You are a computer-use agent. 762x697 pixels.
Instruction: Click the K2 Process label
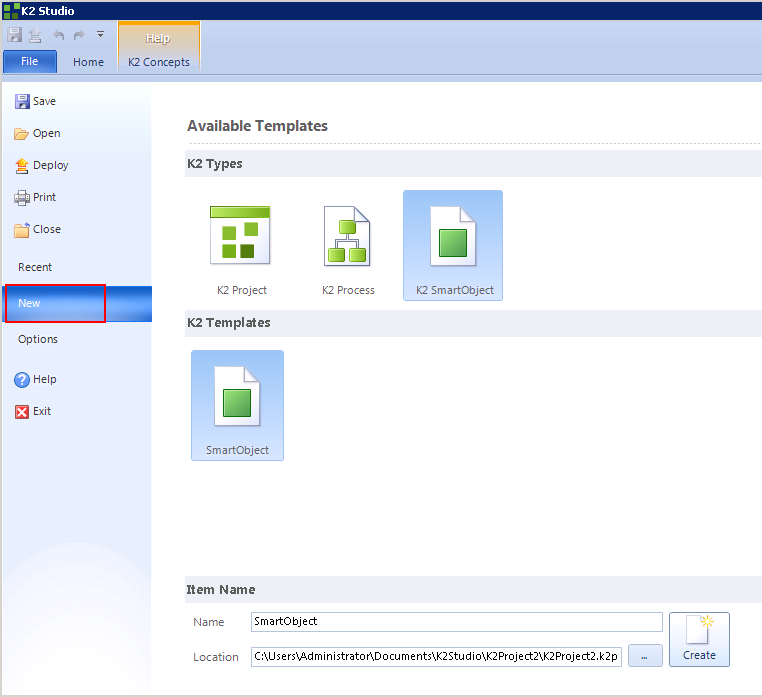[x=348, y=290]
